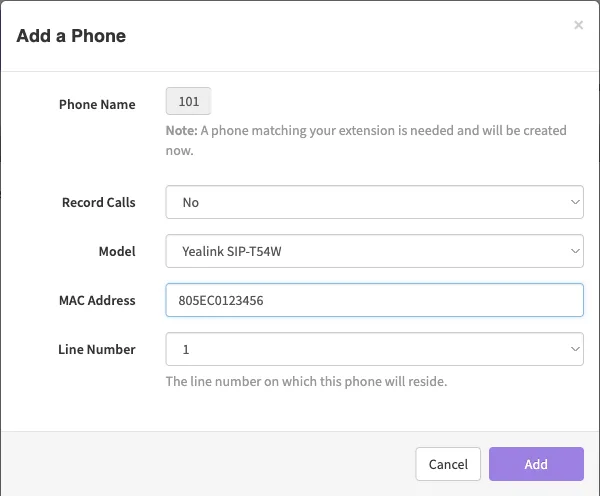Click the MAC Address input field
This screenshot has width=600, height=496.
coord(374,300)
